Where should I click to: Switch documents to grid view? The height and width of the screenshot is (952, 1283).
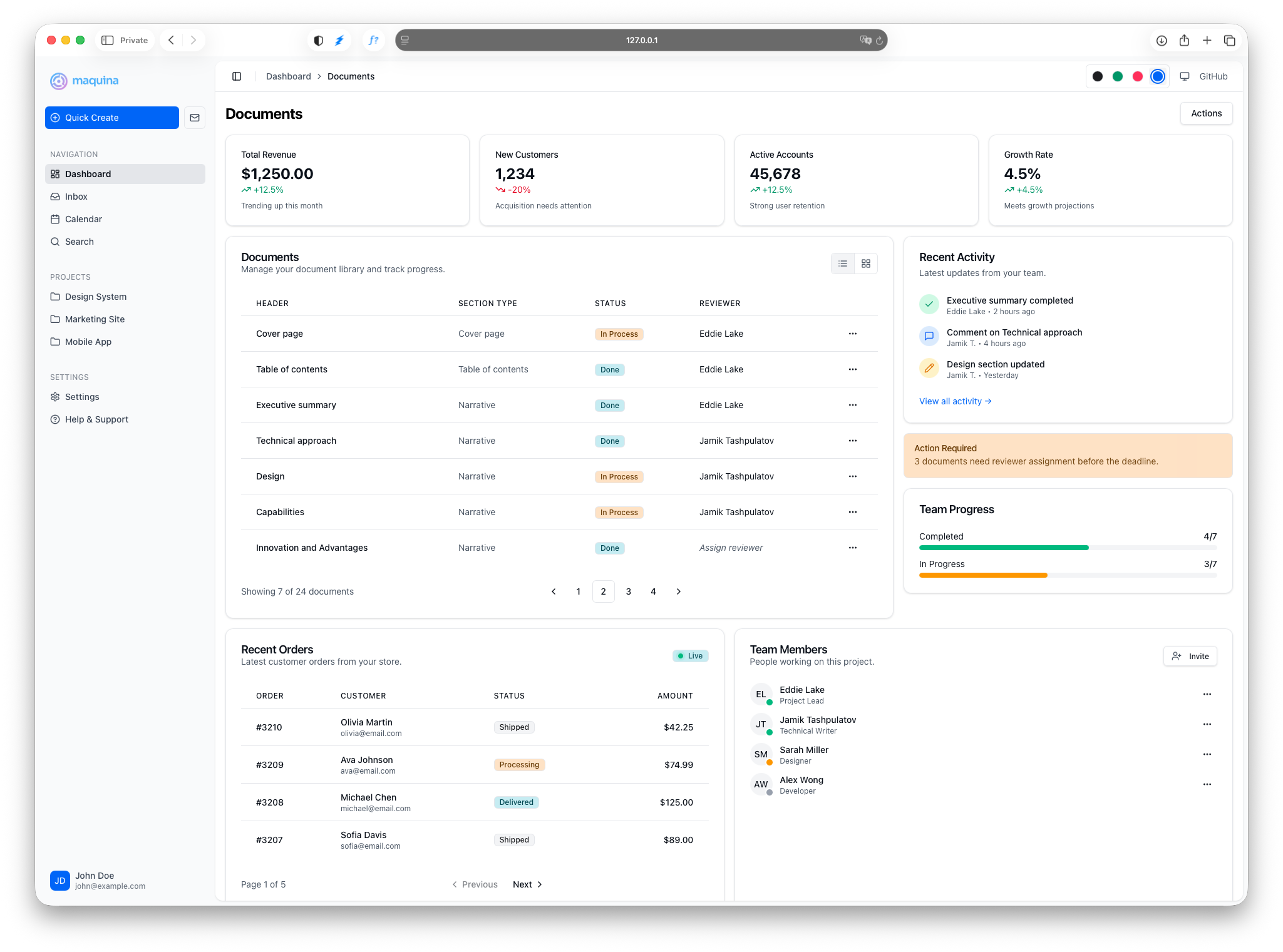click(866, 264)
